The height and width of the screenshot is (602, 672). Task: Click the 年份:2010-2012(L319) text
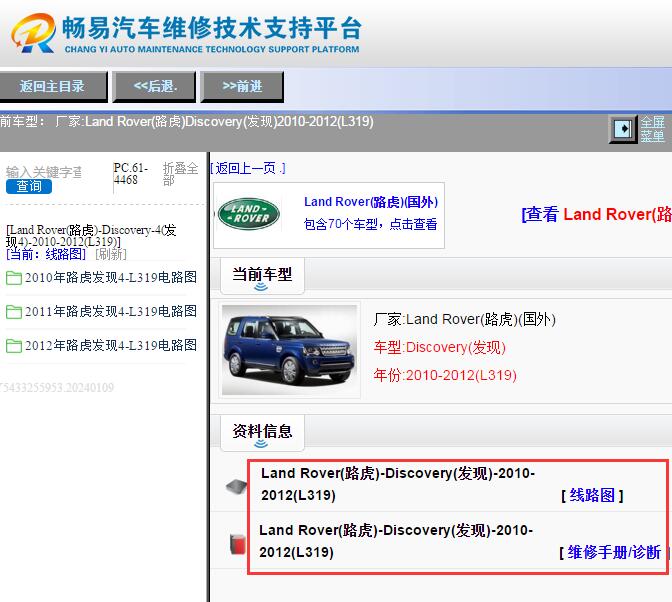[445, 376]
